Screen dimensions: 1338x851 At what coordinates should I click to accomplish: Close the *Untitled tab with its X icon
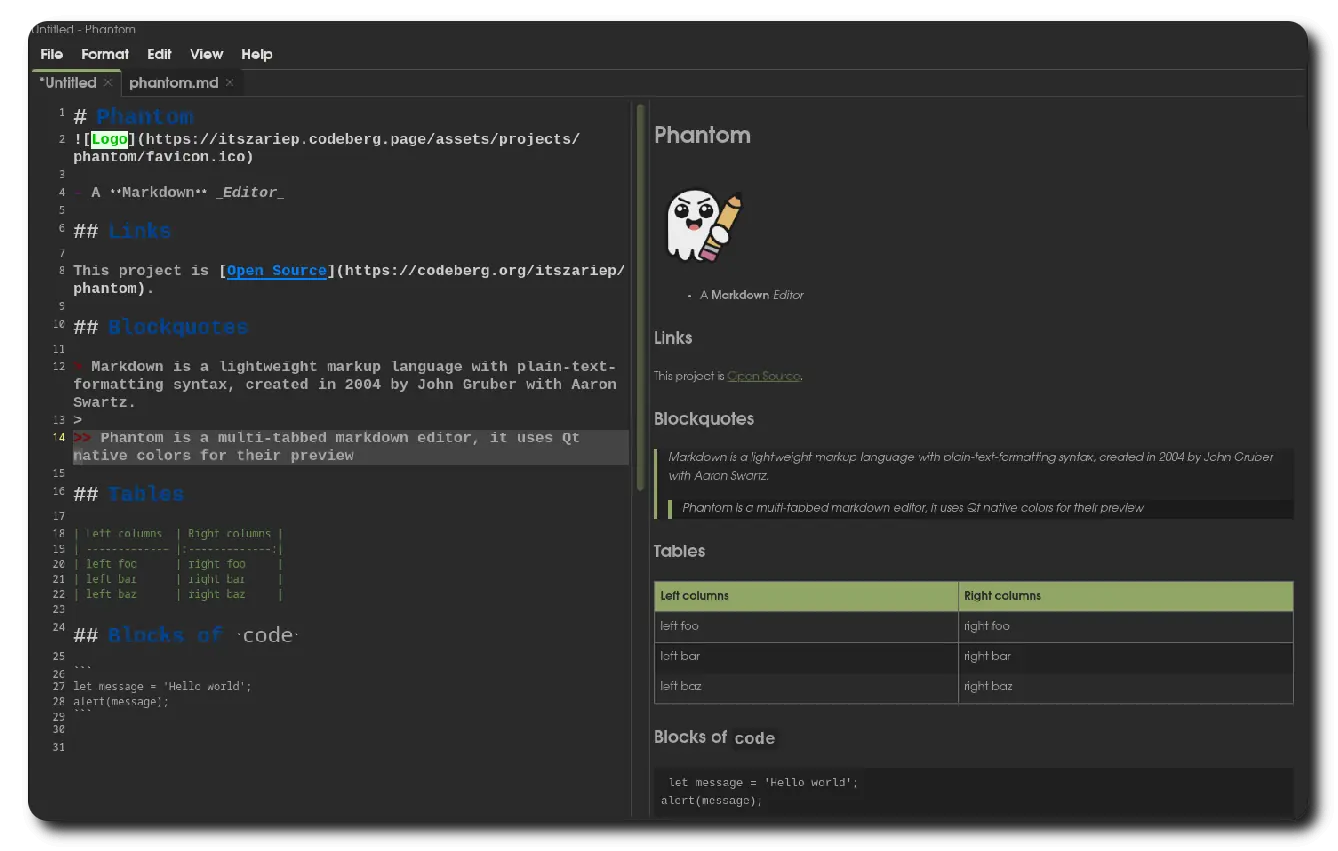(108, 83)
